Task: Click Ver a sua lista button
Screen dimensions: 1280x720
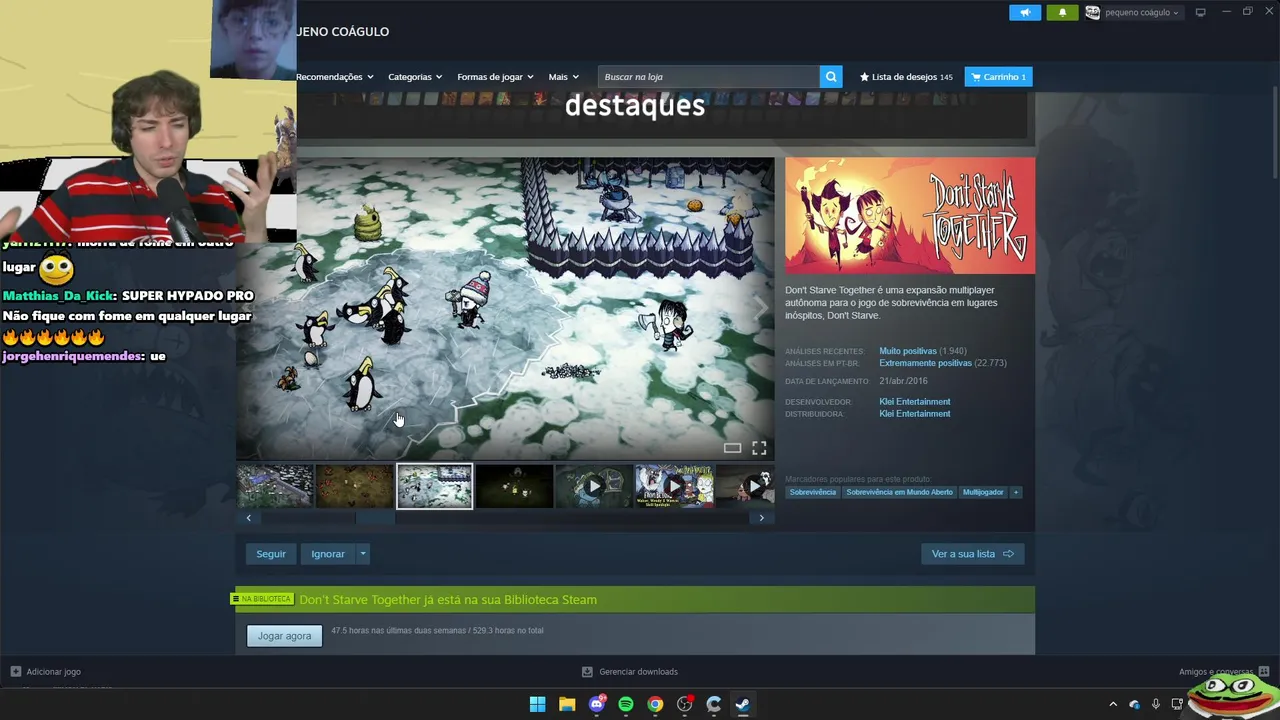Action: point(972,554)
